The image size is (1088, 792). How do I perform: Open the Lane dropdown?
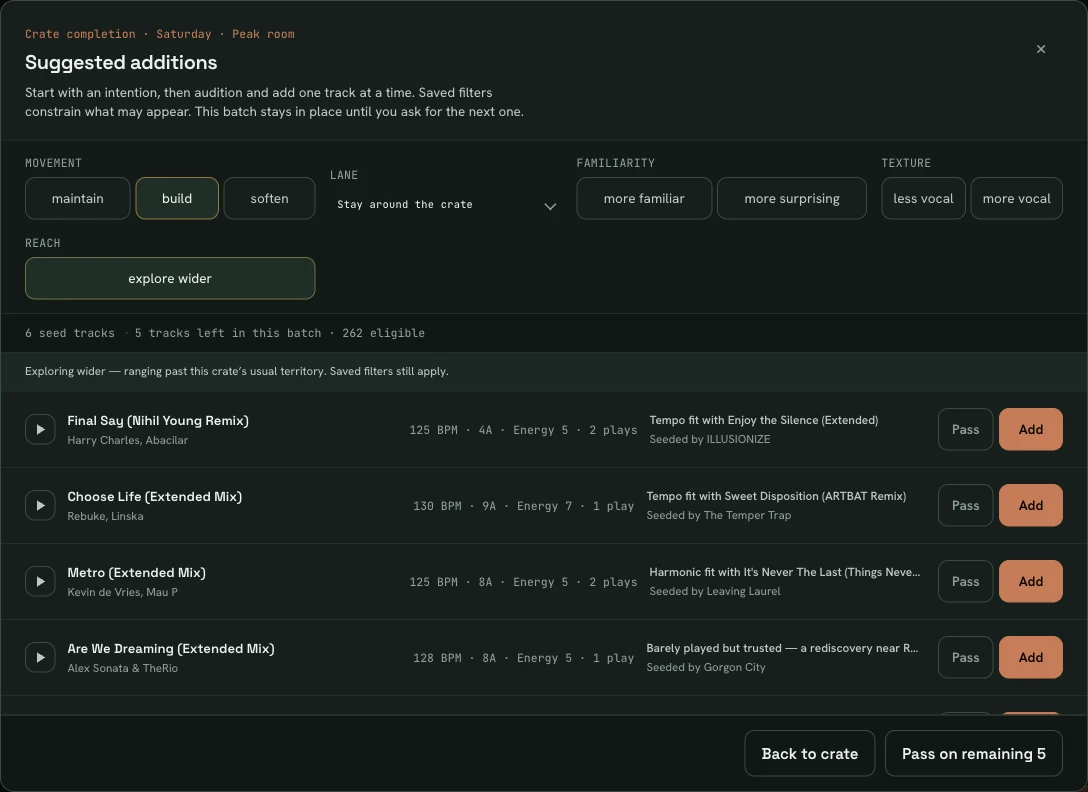pos(446,205)
